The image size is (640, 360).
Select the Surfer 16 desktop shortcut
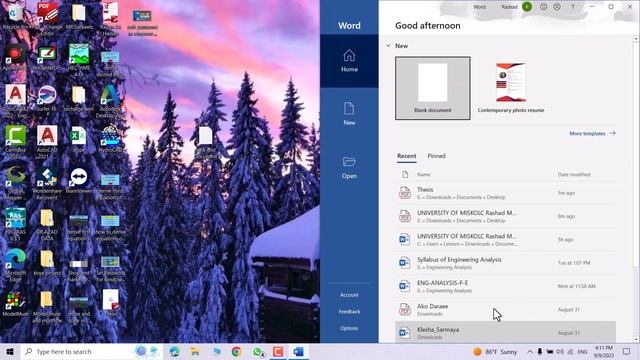pyautogui.click(x=47, y=99)
